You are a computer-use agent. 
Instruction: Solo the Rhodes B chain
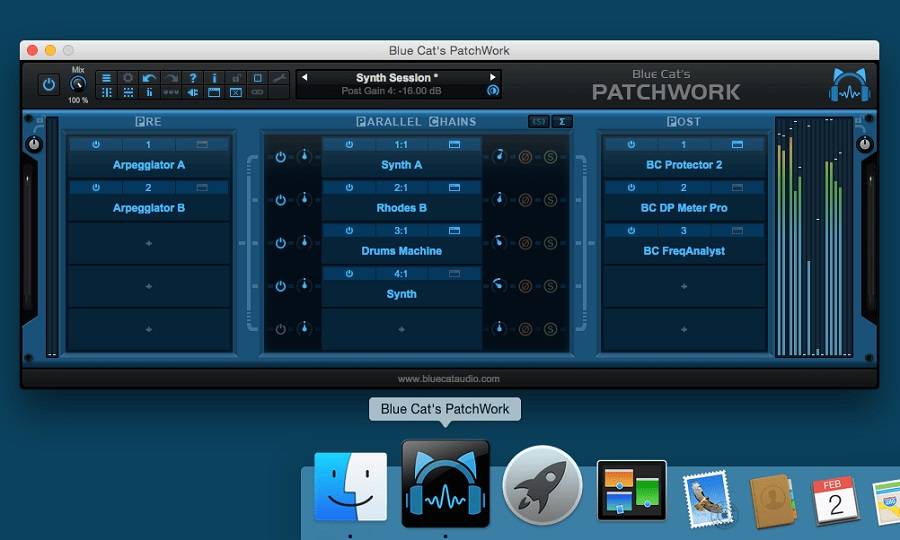[549, 200]
